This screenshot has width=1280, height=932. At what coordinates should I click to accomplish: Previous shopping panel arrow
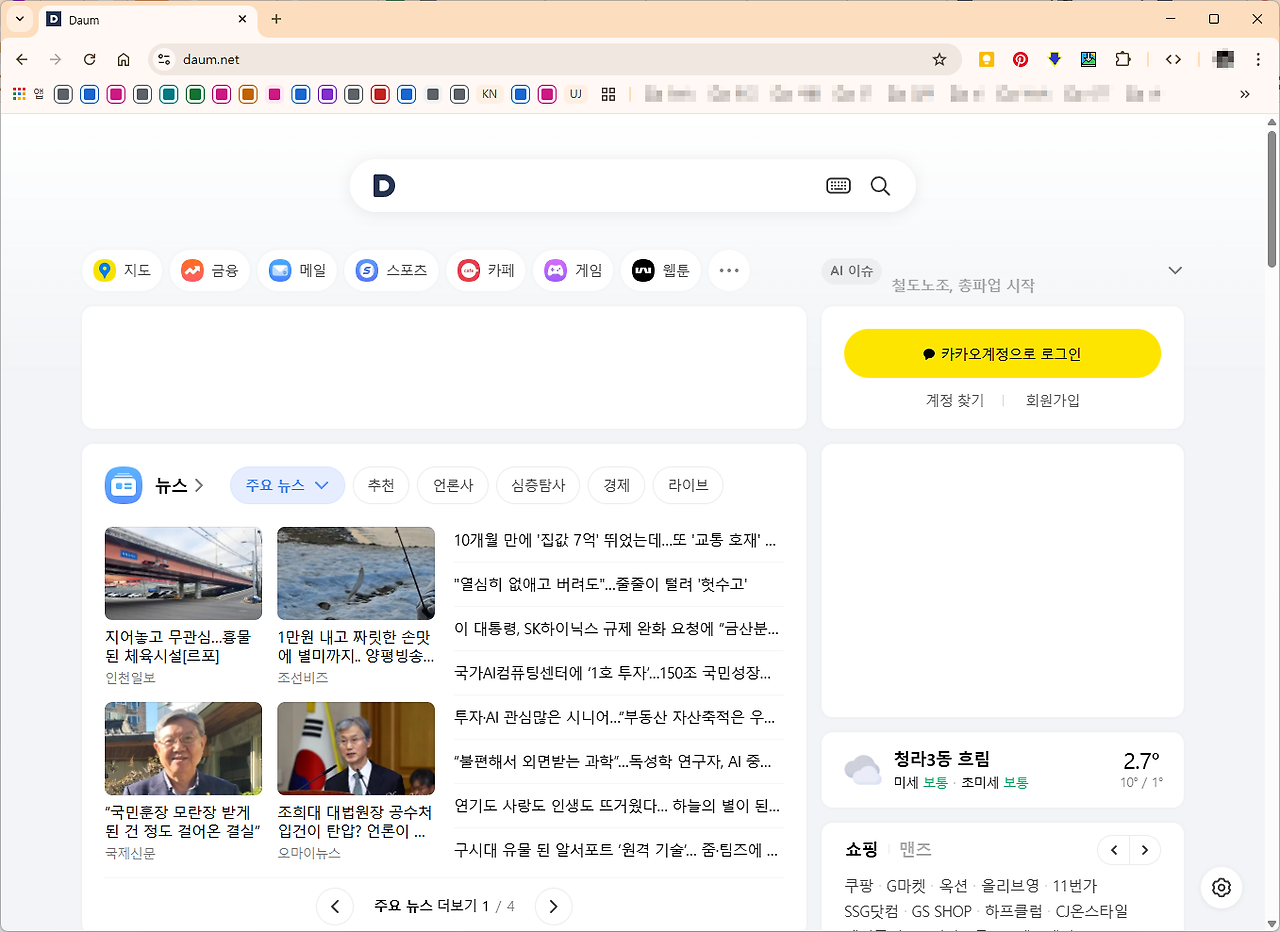point(1114,851)
